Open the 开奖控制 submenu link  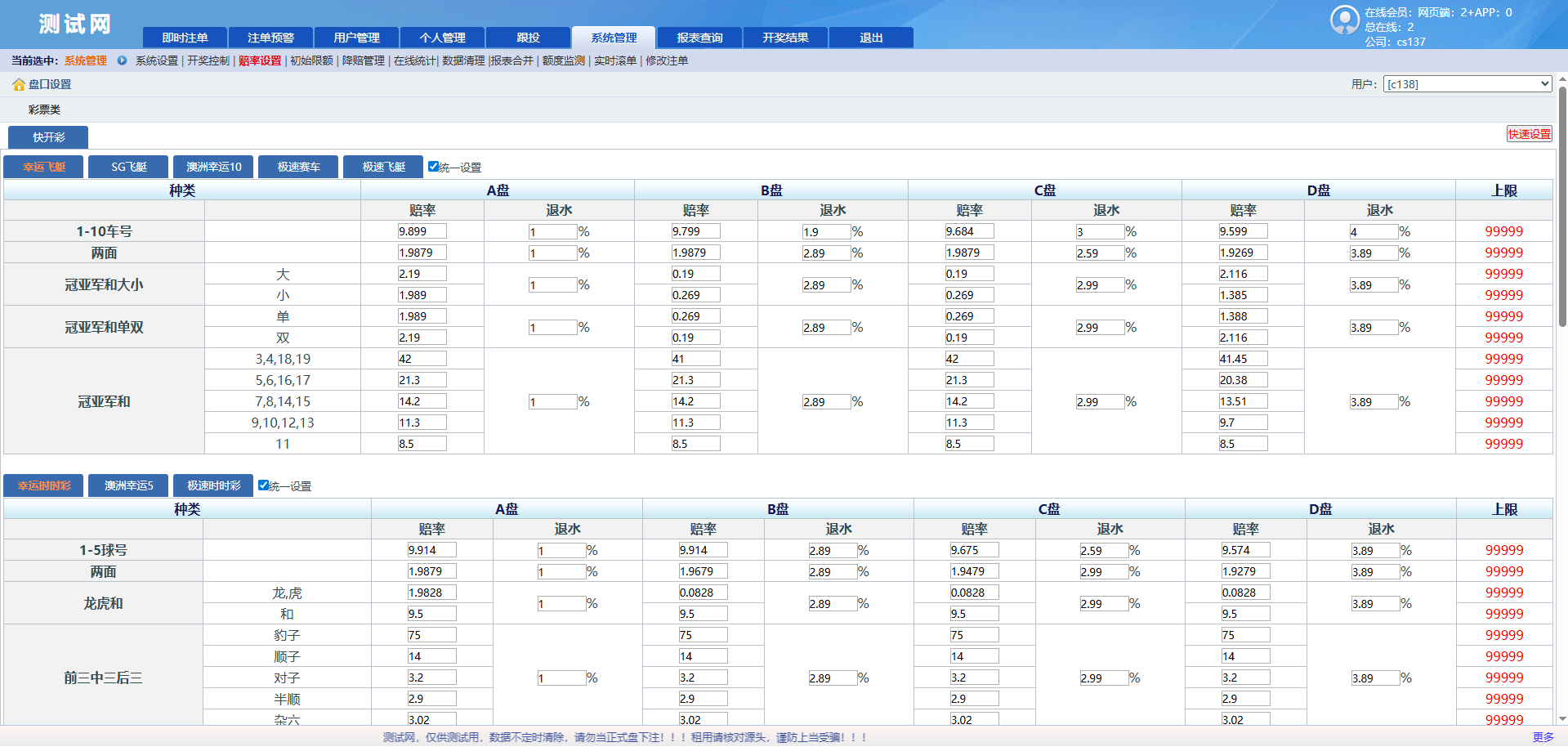208,60
